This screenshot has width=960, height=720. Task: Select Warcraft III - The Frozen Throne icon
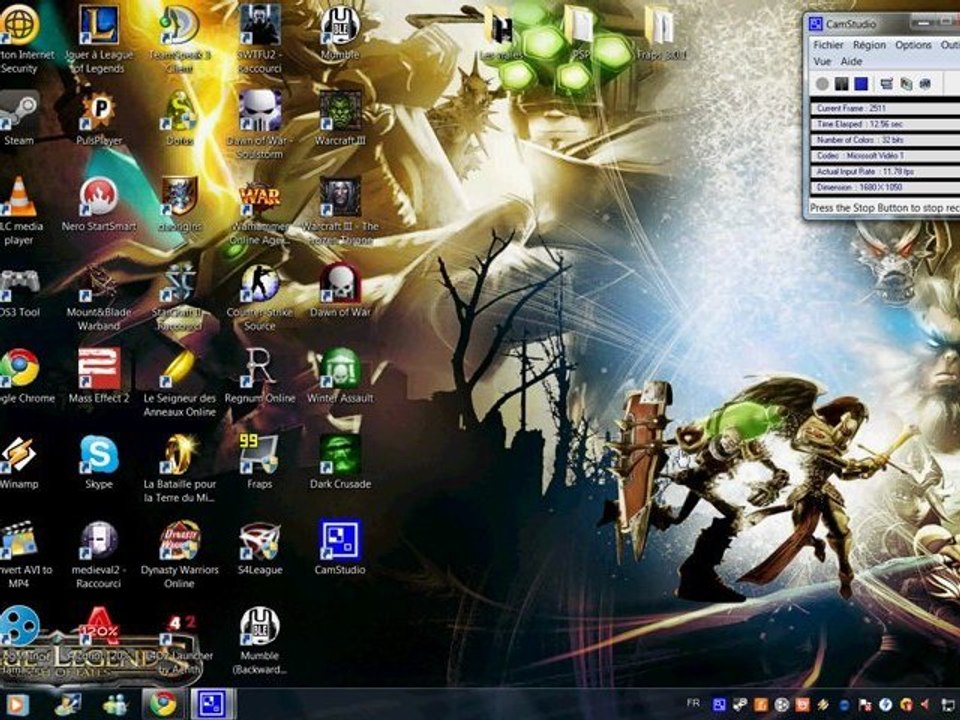(340, 211)
